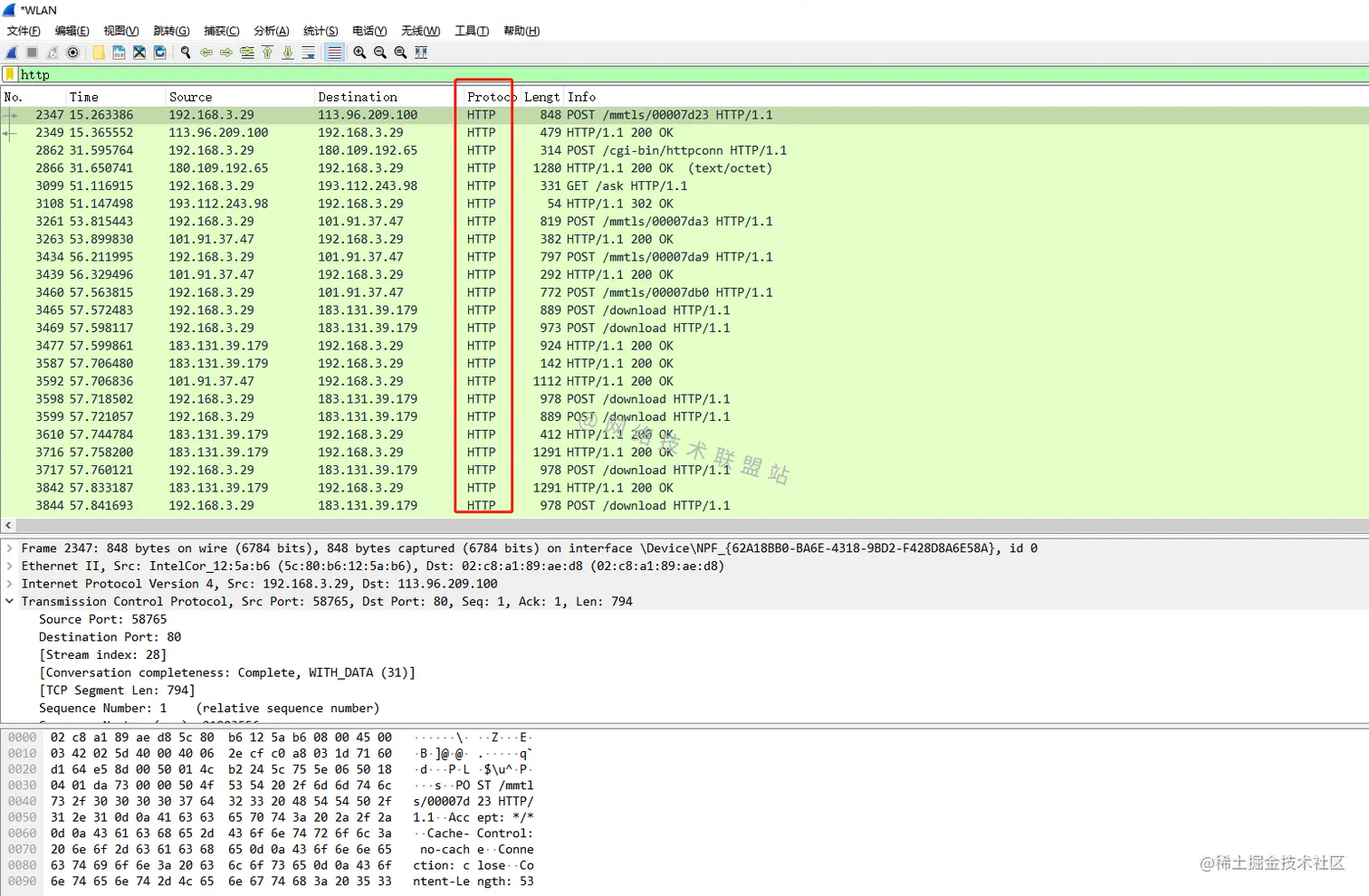The image size is (1369, 896).
Task: Open the 电话(Y) menu
Action: tap(369, 31)
